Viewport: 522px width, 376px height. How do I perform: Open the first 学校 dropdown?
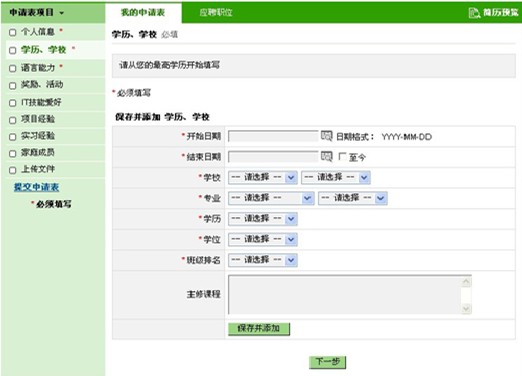coord(263,177)
